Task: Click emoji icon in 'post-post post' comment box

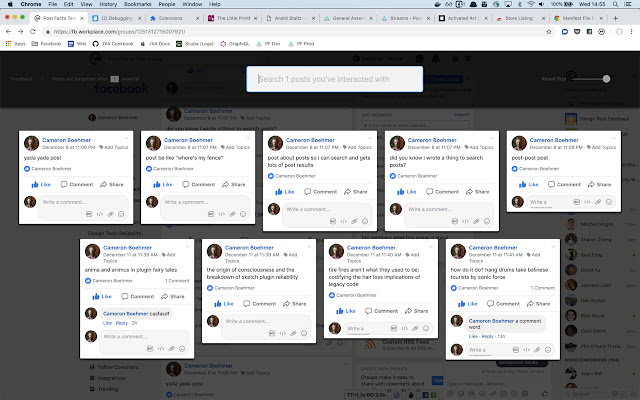Action: tap(609, 202)
